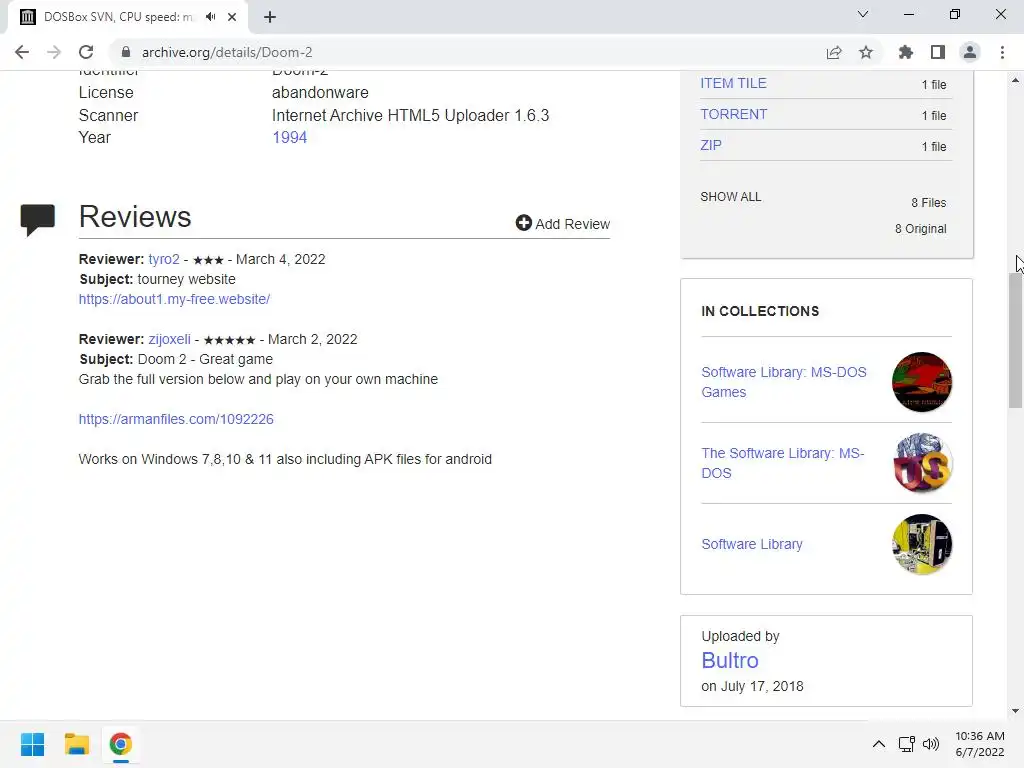Show hidden system tray icons

[x=879, y=744]
